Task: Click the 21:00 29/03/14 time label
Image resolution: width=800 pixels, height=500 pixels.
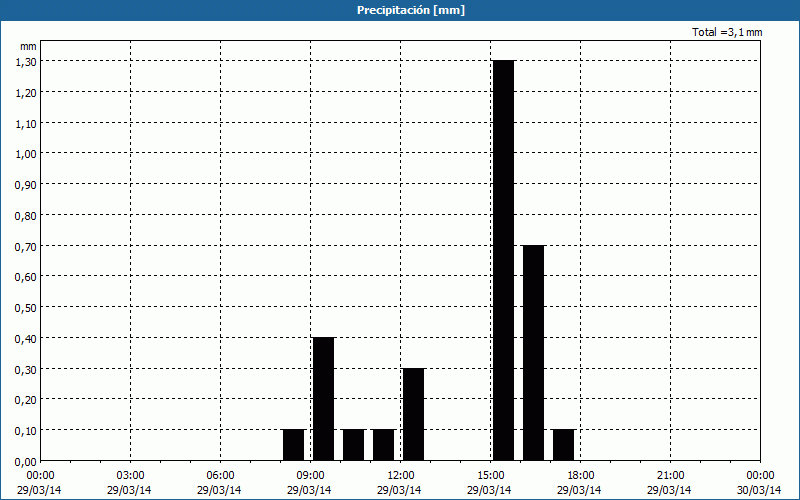Action: click(669, 483)
